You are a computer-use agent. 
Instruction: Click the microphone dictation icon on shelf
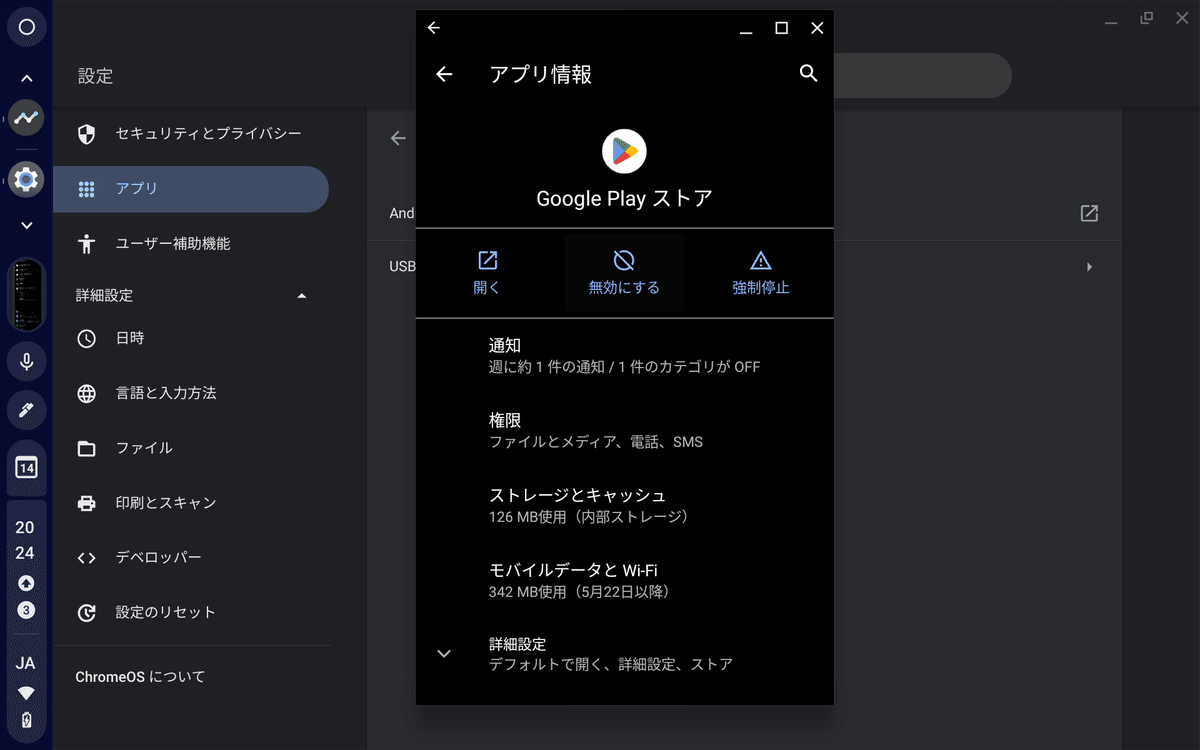pos(27,361)
